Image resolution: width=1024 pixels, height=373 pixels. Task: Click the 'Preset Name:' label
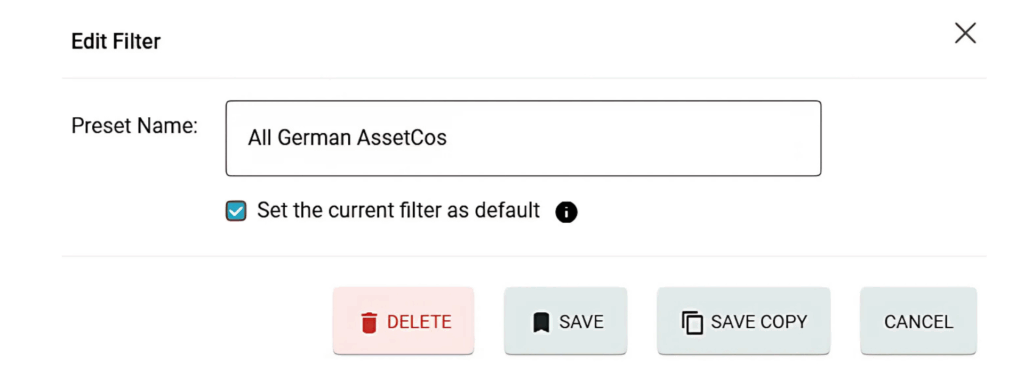click(x=134, y=125)
